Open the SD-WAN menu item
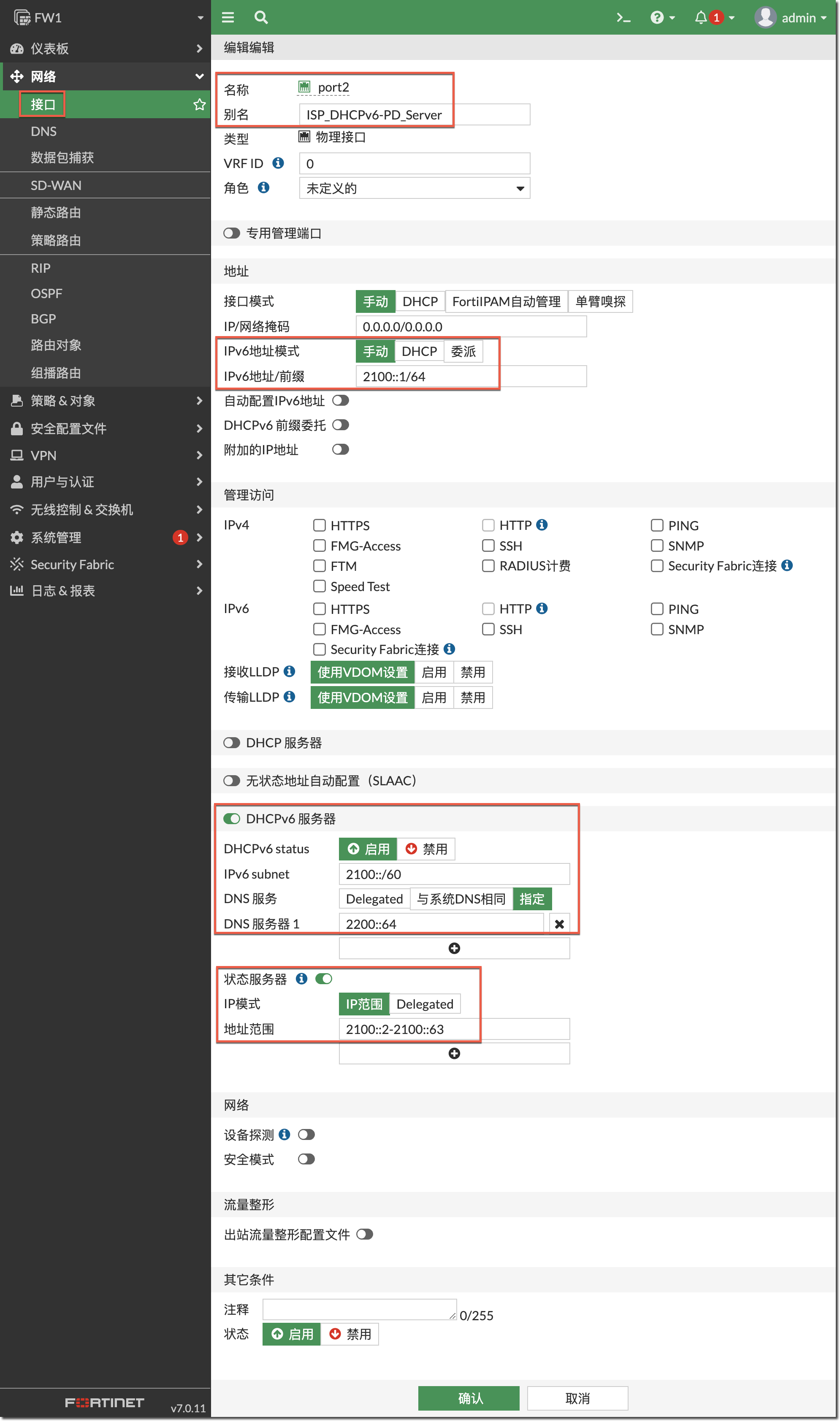 click(56, 186)
